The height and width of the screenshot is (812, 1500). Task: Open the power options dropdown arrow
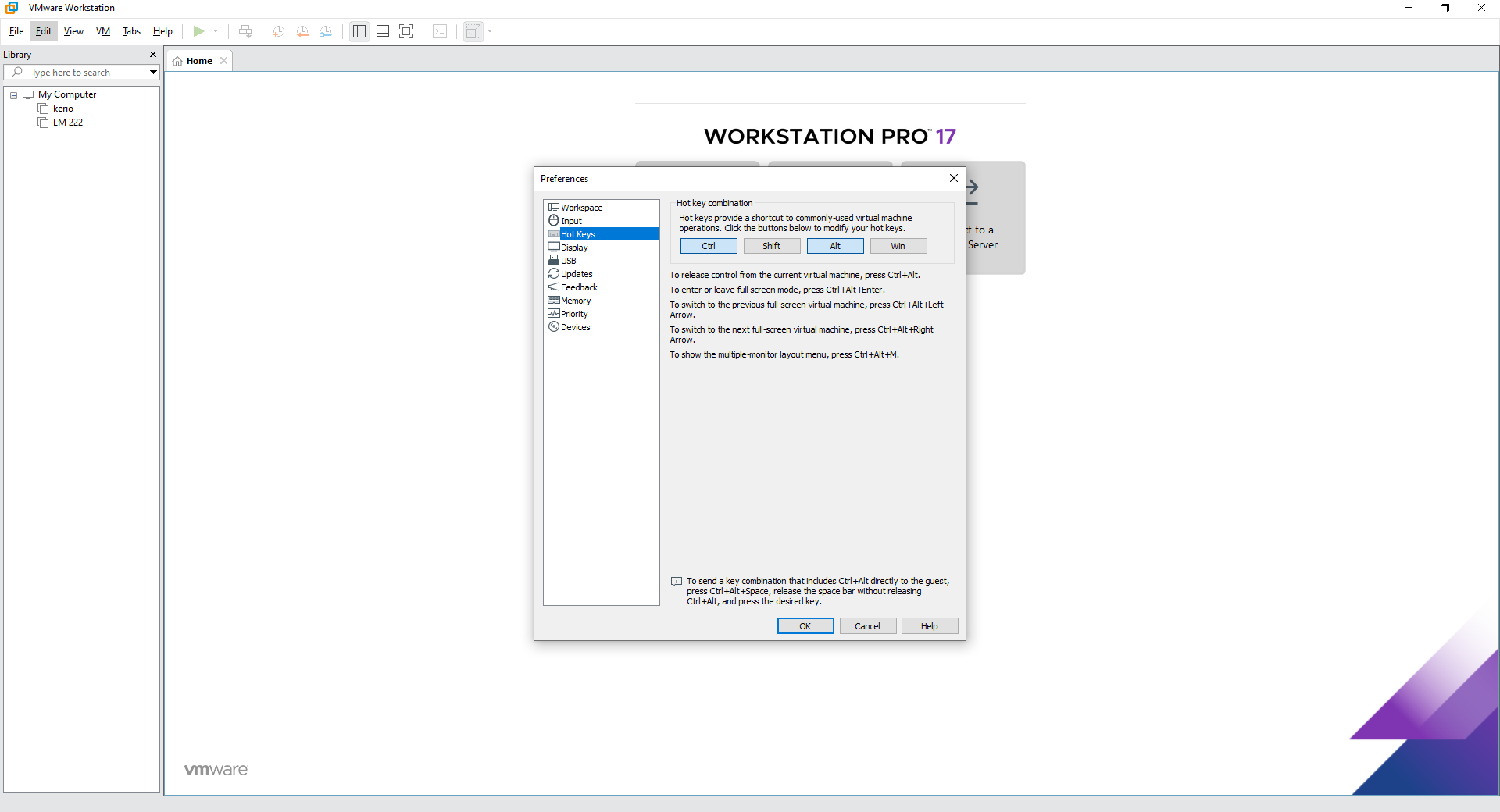(216, 31)
